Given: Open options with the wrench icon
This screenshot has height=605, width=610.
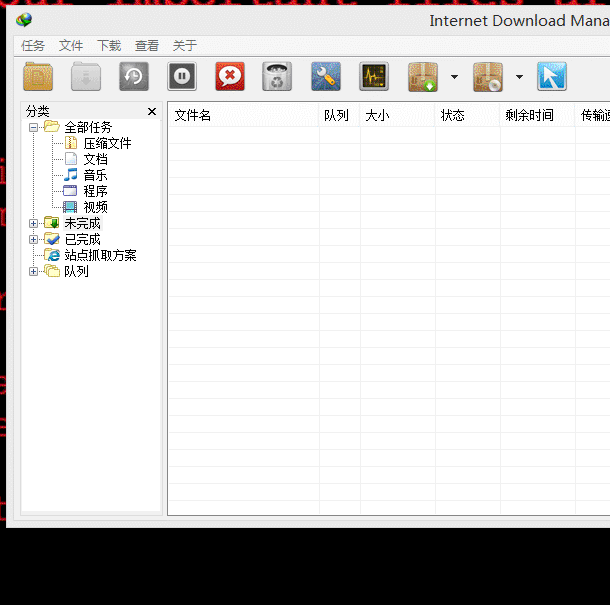Looking at the screenshot, I should [326, 76].
